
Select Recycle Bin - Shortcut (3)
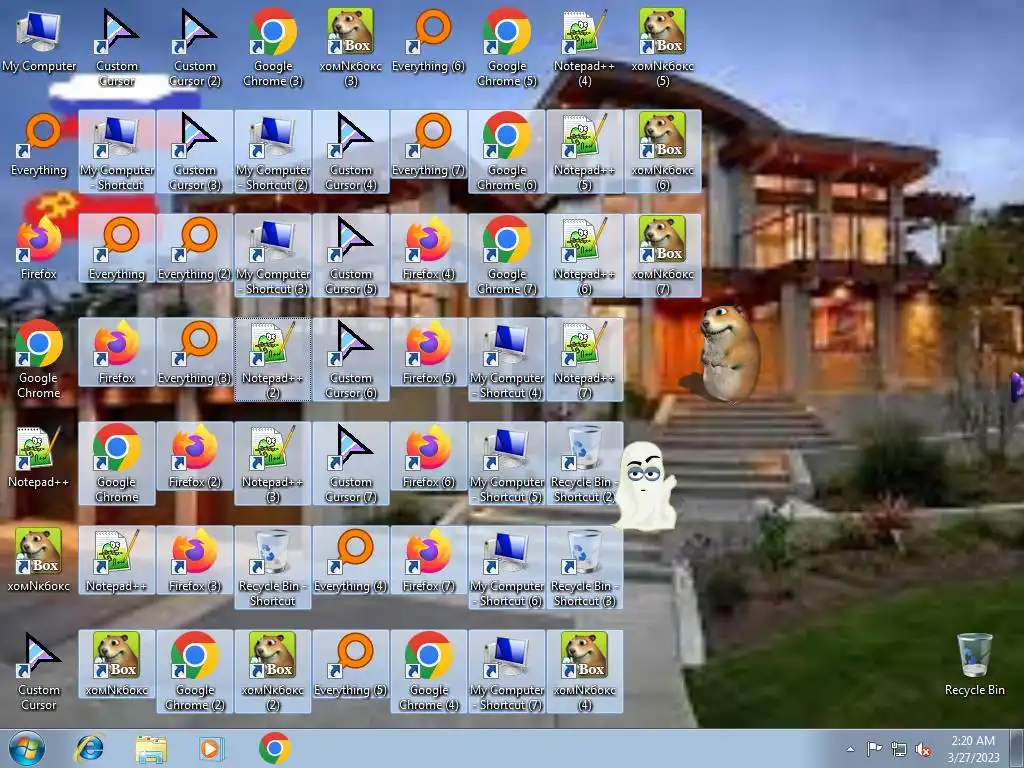[584, 567]
